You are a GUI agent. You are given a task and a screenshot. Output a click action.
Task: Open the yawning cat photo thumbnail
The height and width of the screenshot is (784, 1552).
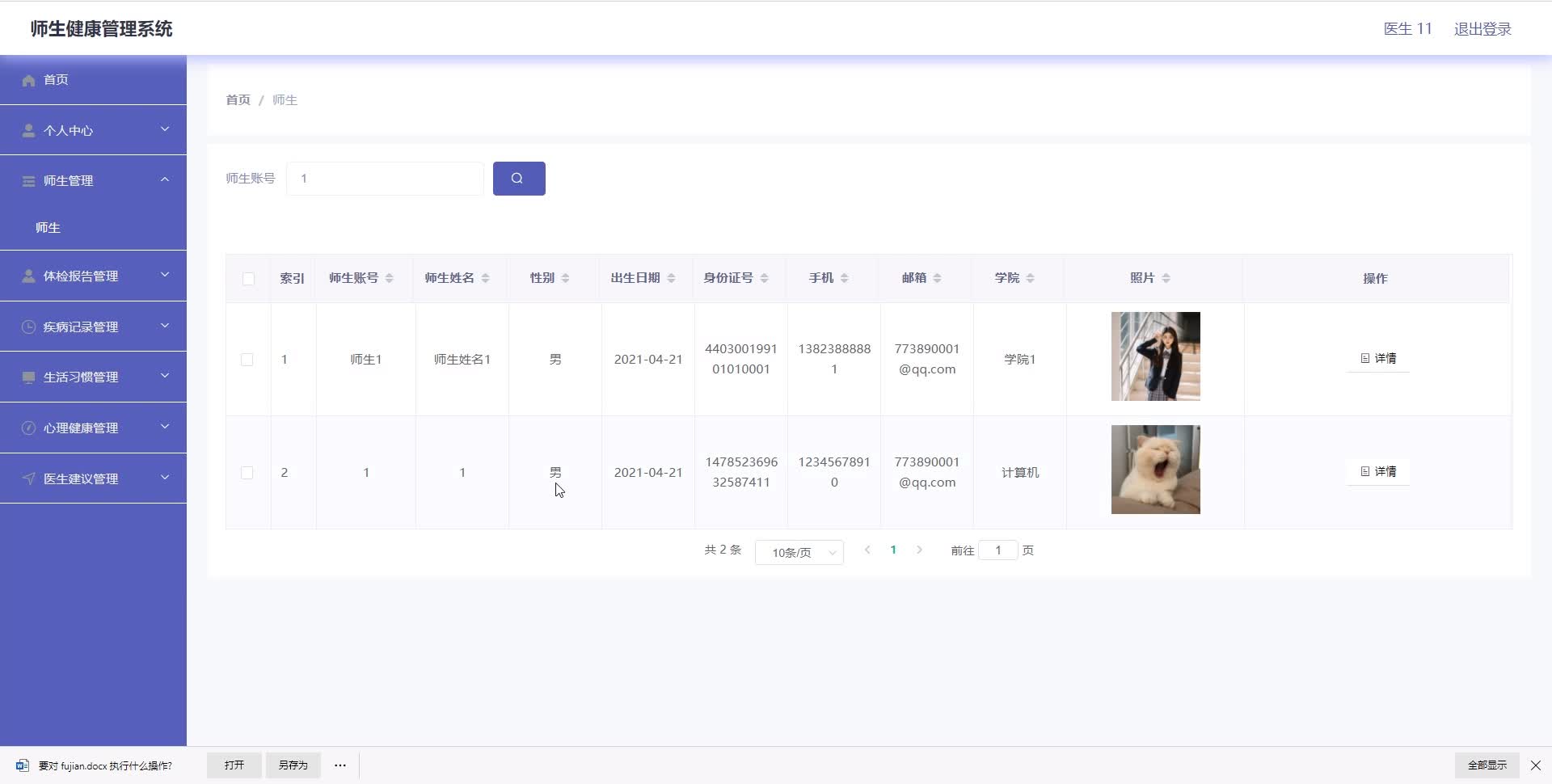pos(1155,470)
